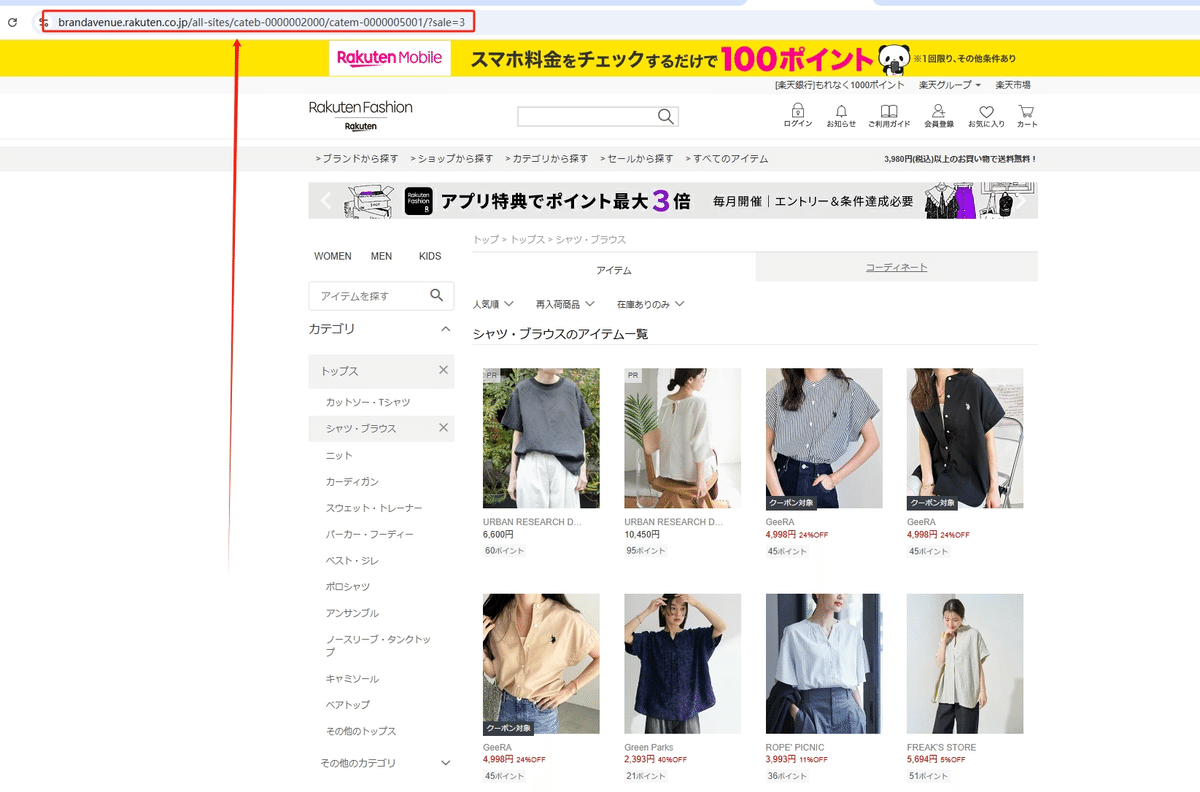1200x792 pixels.
Task: Click the search magnifier icon in header
Action: click(666, 117)
